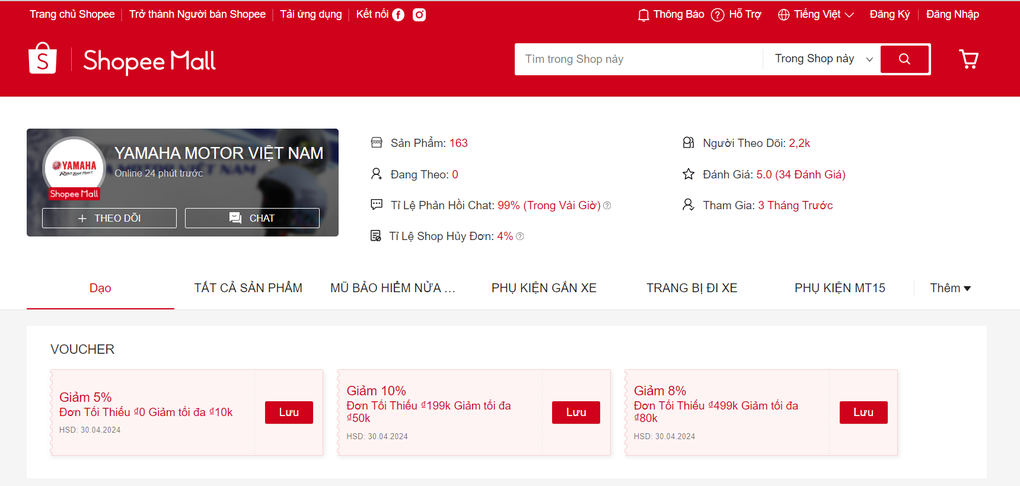The width and height of the screenshot is (1020, 486).
Task: Open the shopping cart icon
Action: coord(969,59)
